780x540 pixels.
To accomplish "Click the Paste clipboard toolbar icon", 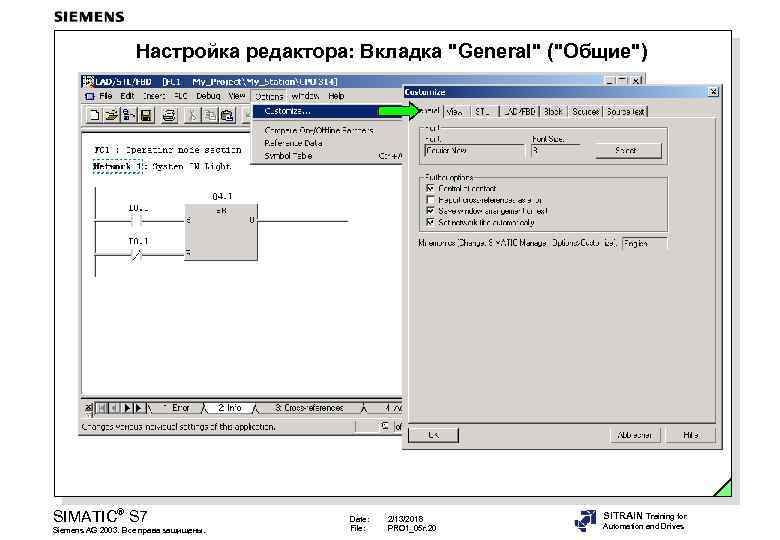I will (x=227, y=115).
